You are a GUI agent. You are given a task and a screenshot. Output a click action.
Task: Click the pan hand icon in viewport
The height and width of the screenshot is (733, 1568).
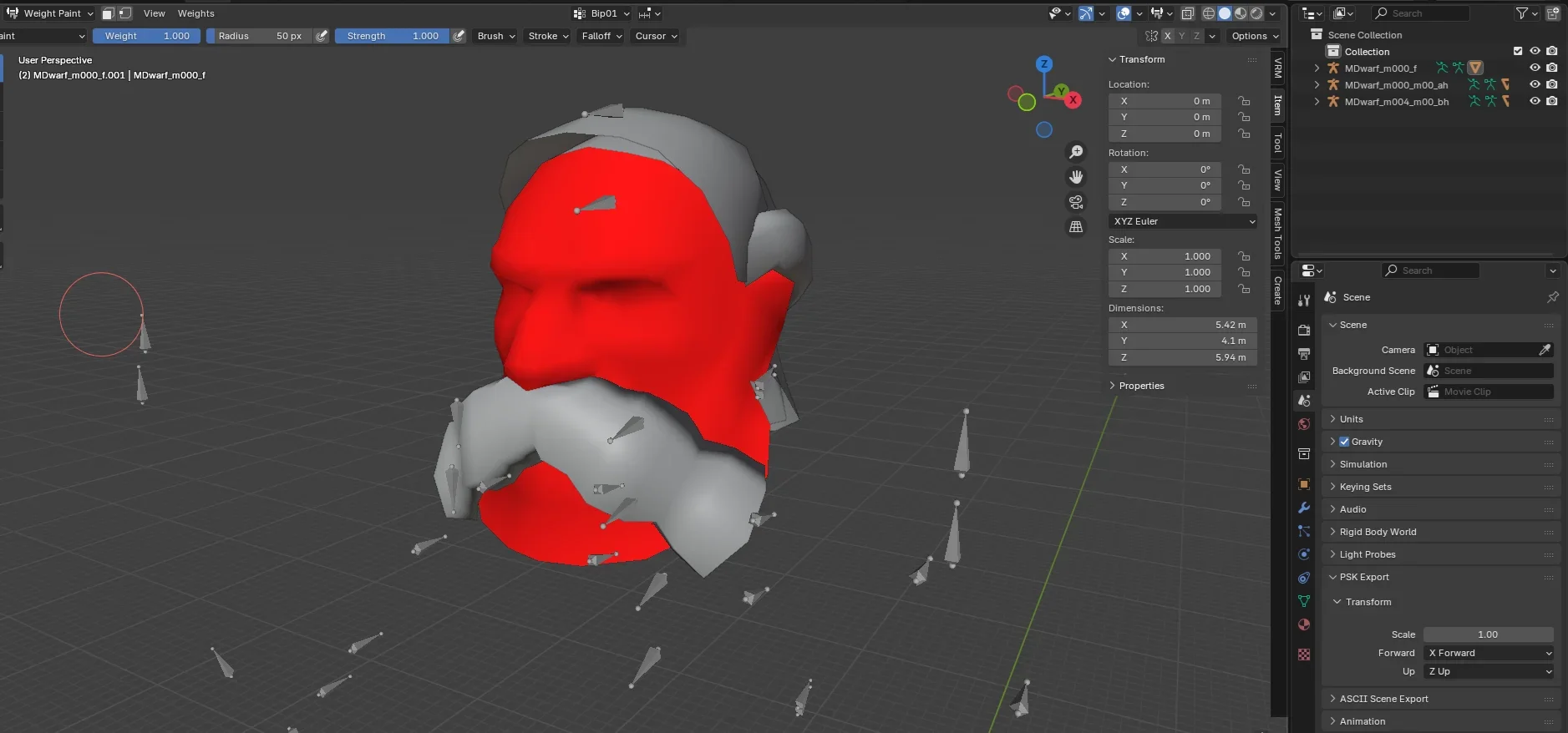click(1076, 177)
